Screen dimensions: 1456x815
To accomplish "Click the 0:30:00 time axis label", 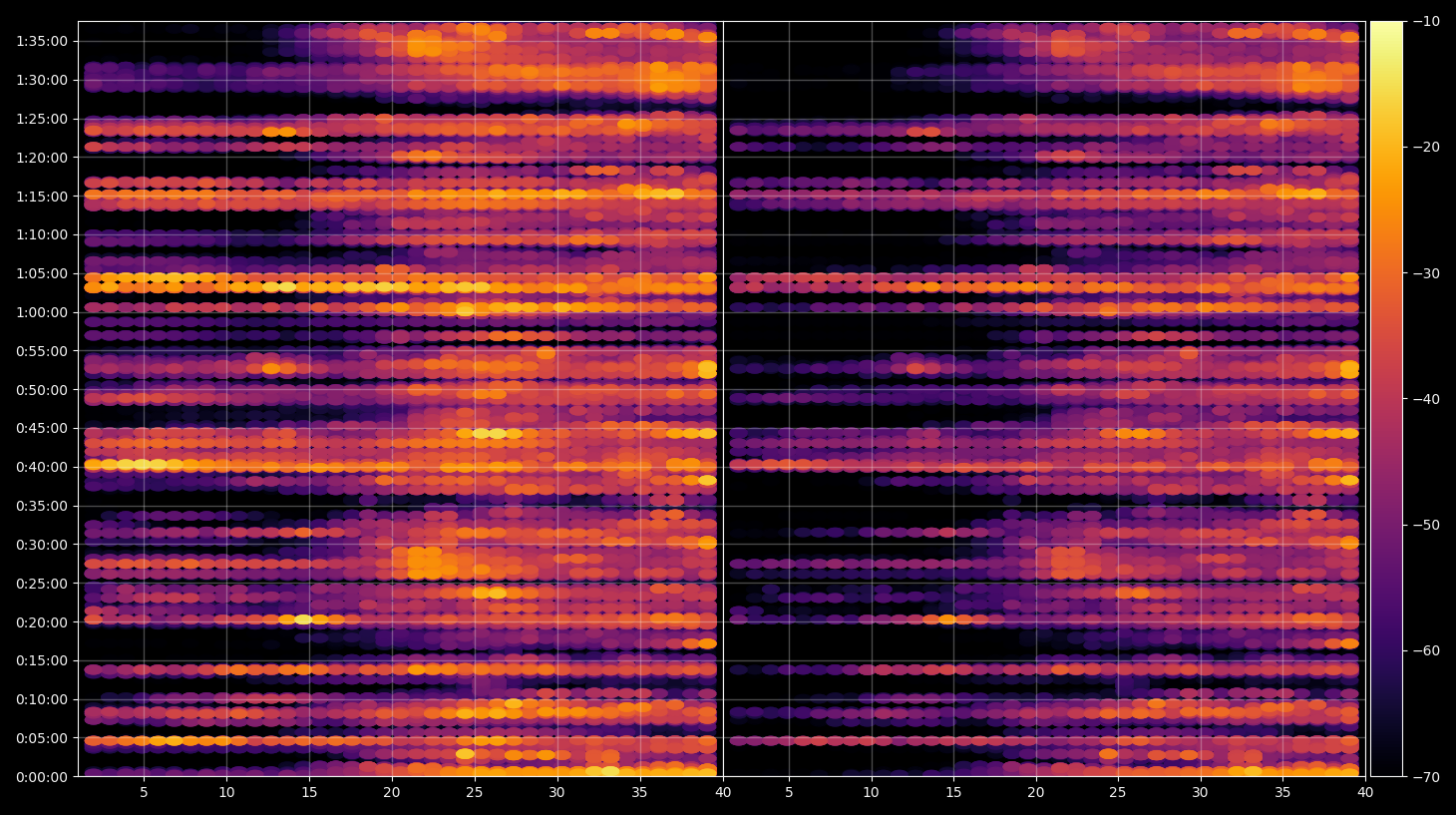I will click(42, 545).
